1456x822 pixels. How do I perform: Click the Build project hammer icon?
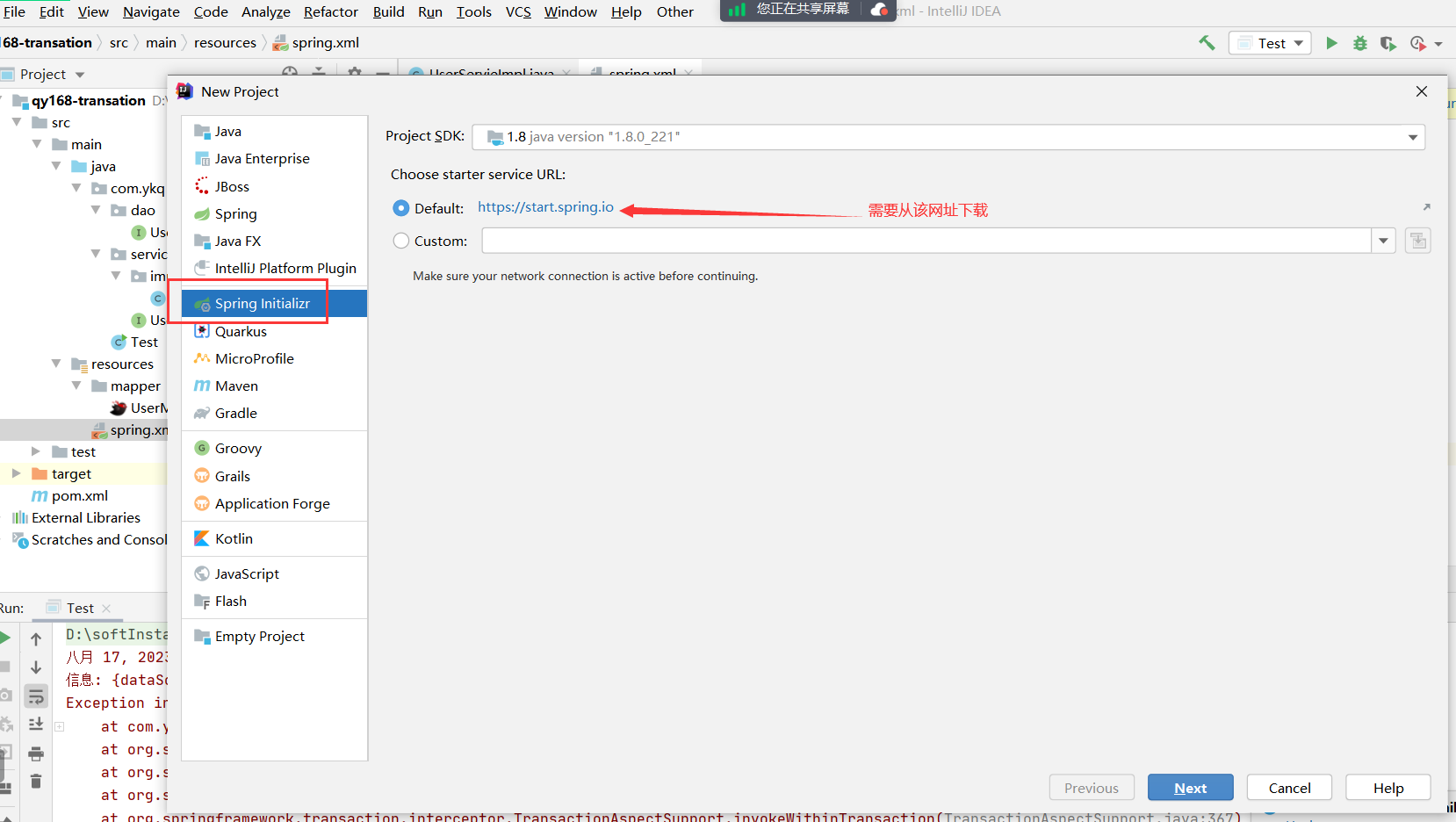[x=1207, y=43]
